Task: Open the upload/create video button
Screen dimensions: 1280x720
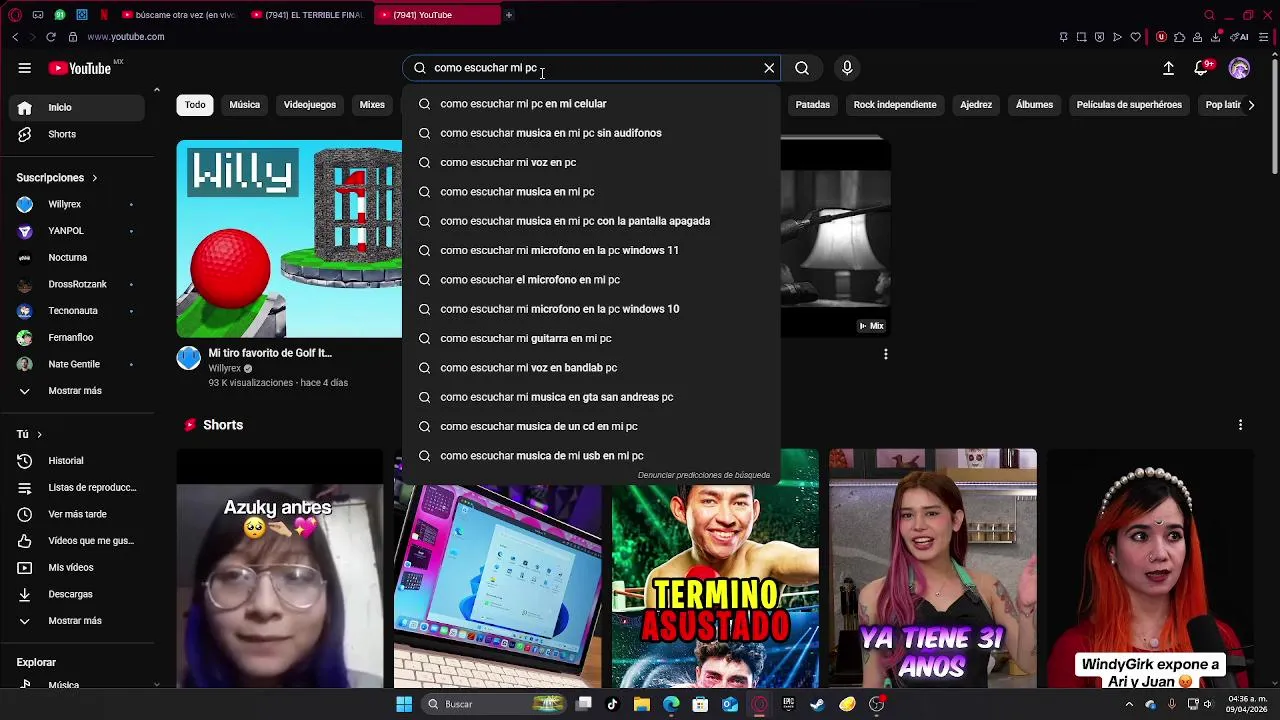Action: coord(1168,68)
